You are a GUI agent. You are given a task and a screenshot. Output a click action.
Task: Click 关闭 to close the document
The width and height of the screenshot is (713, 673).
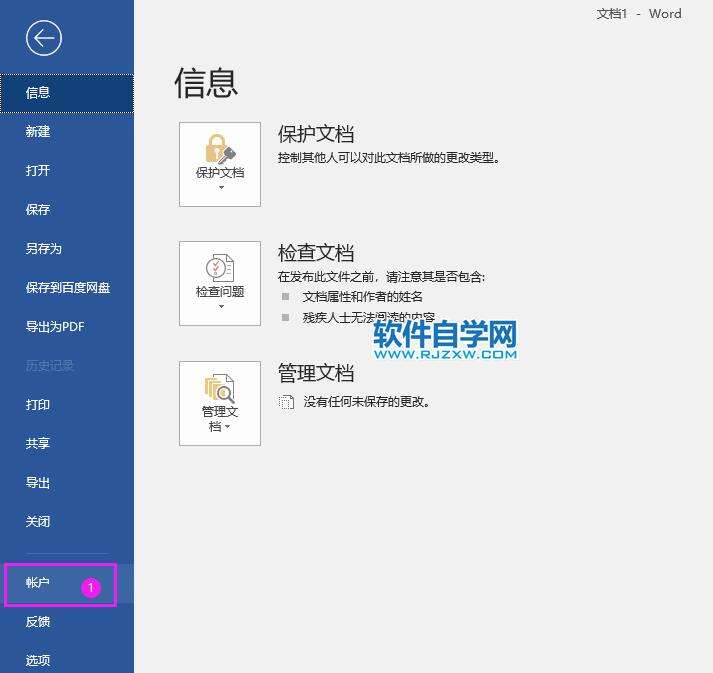tap(66, 522)
